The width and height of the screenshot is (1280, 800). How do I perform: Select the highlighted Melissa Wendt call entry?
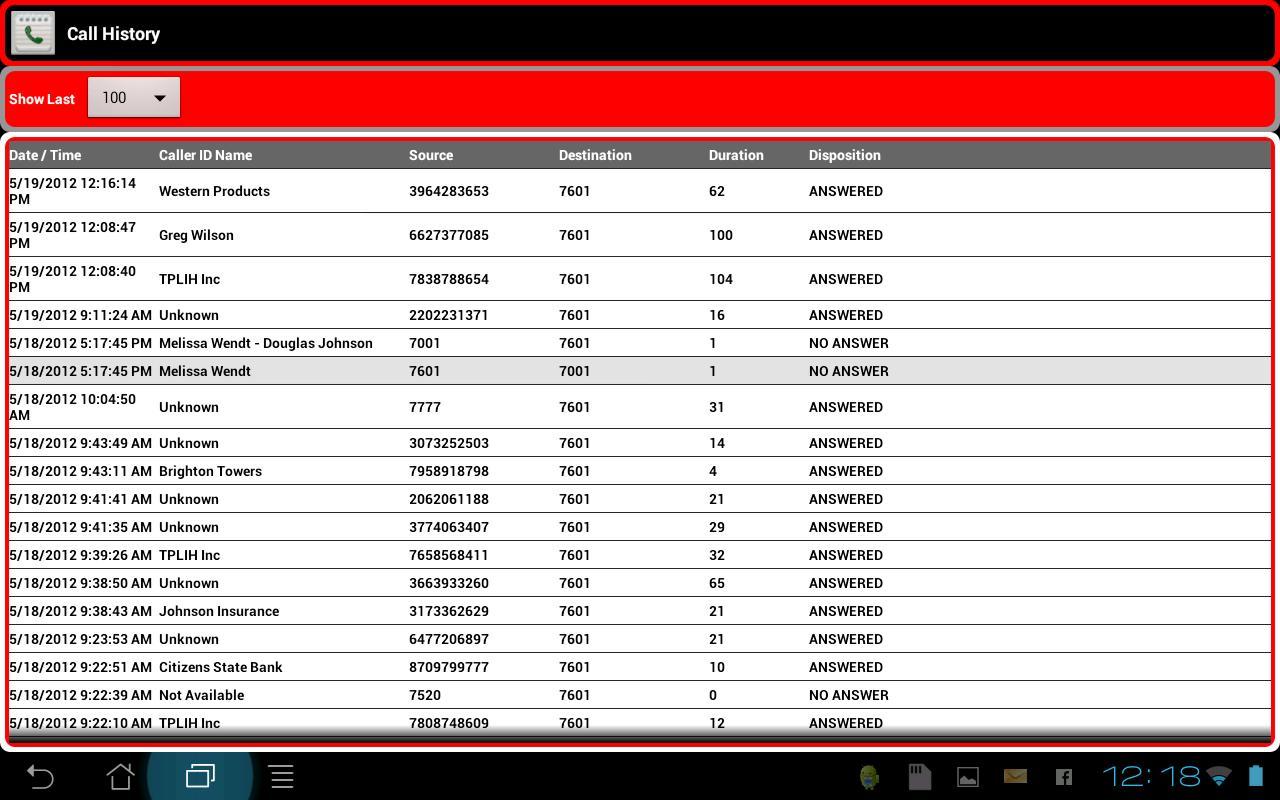(400, 371)
